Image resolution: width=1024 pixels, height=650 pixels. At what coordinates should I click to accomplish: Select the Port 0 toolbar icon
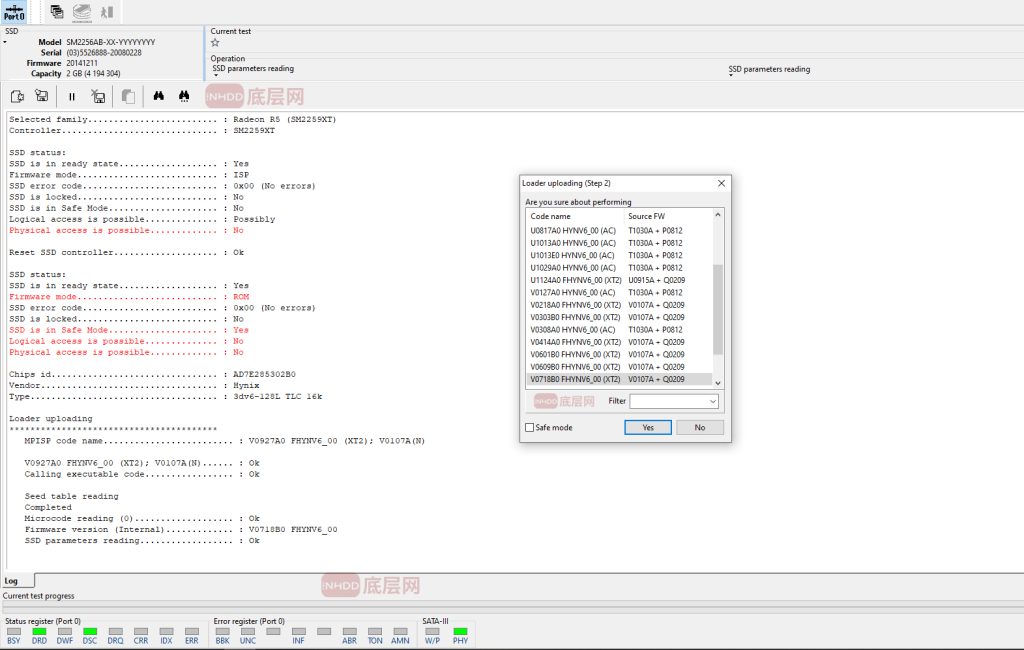point(14,12)
